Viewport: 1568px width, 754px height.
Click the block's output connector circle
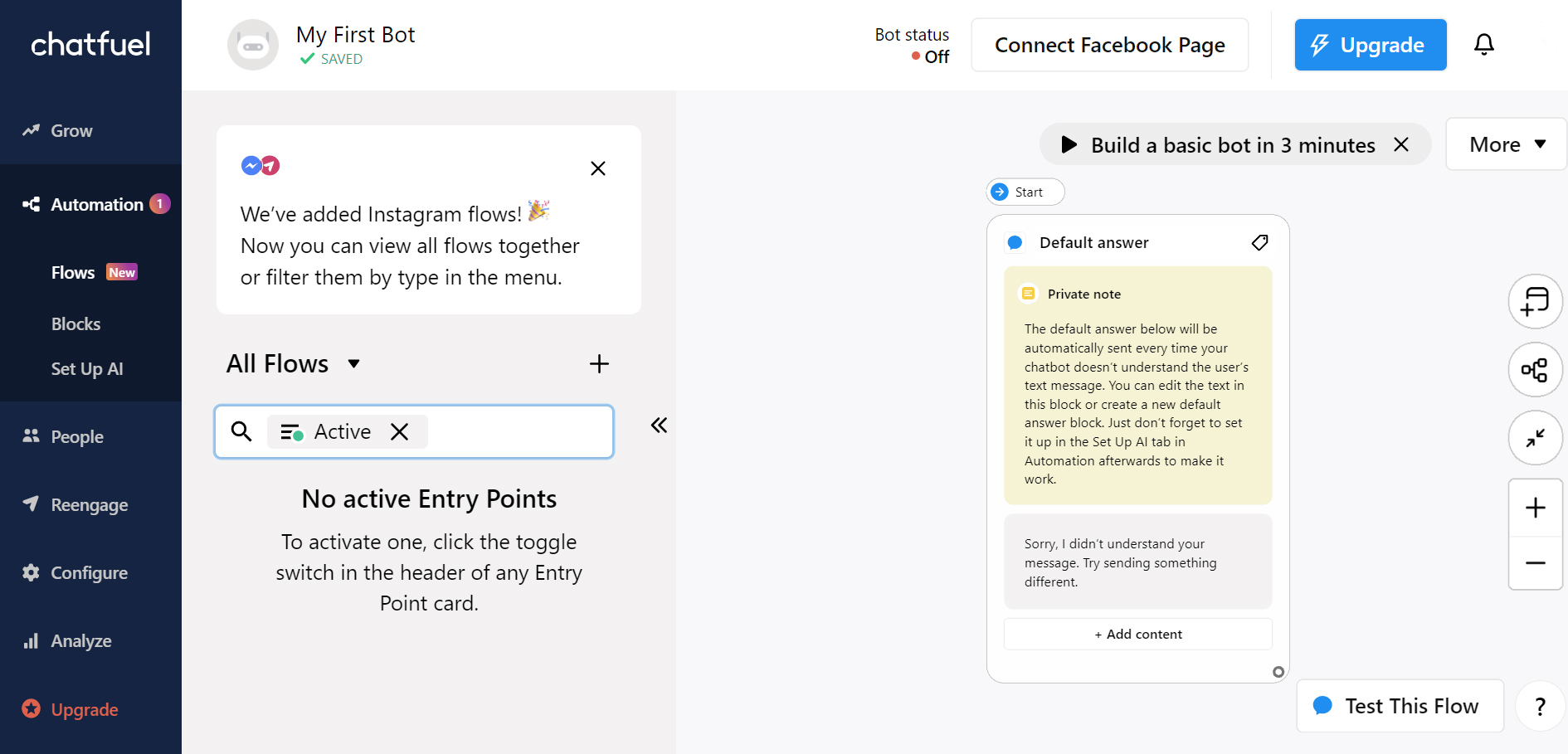[x=1278, y=672]
